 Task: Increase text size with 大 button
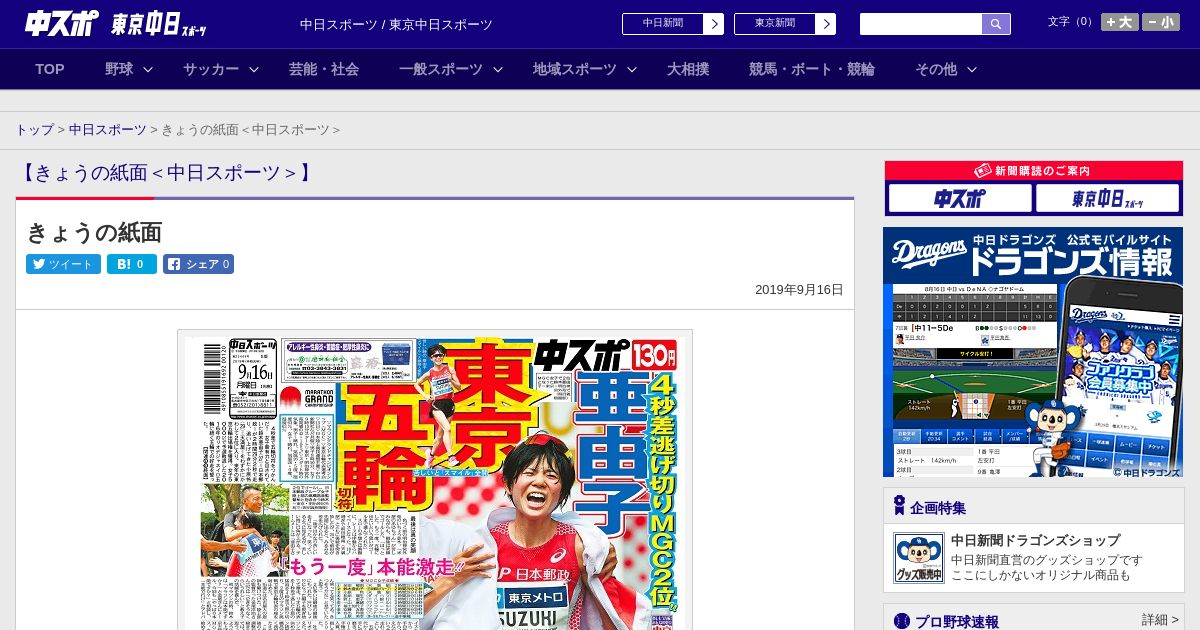click(x=1119, y=22)
